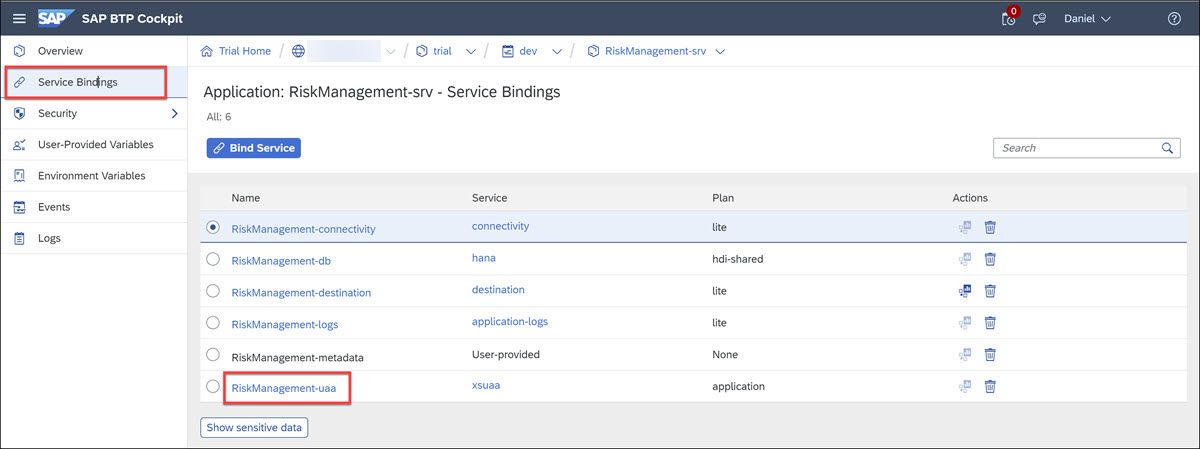Select the RiskManagement-metadata radio button
The width and height of the screenshot is (1200, 449).
(212, 354)
